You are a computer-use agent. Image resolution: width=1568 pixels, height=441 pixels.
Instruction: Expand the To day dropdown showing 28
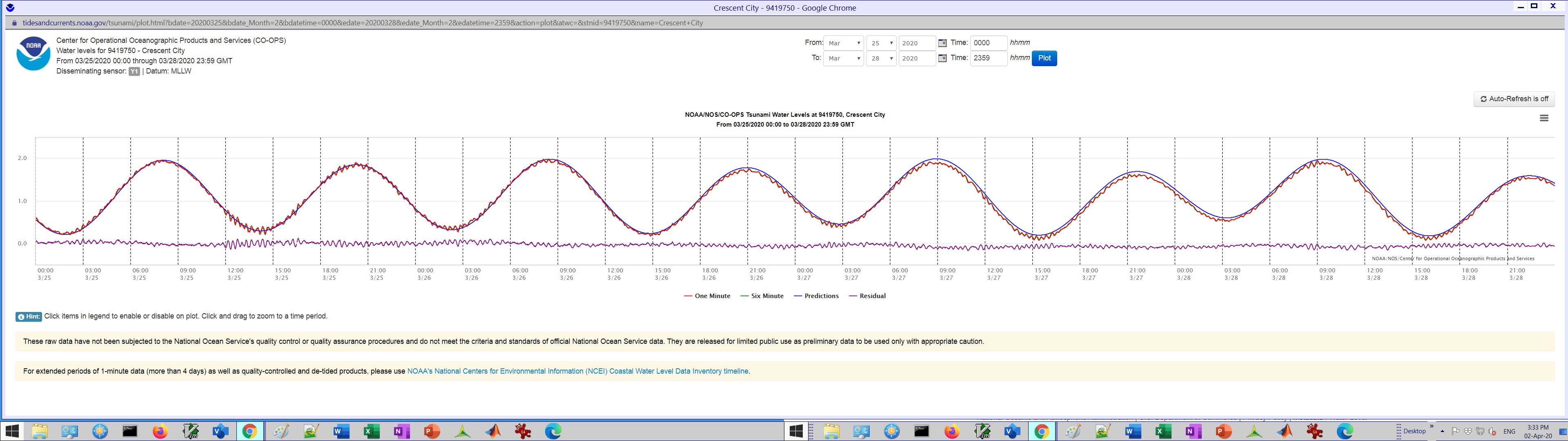pos(881,58)
